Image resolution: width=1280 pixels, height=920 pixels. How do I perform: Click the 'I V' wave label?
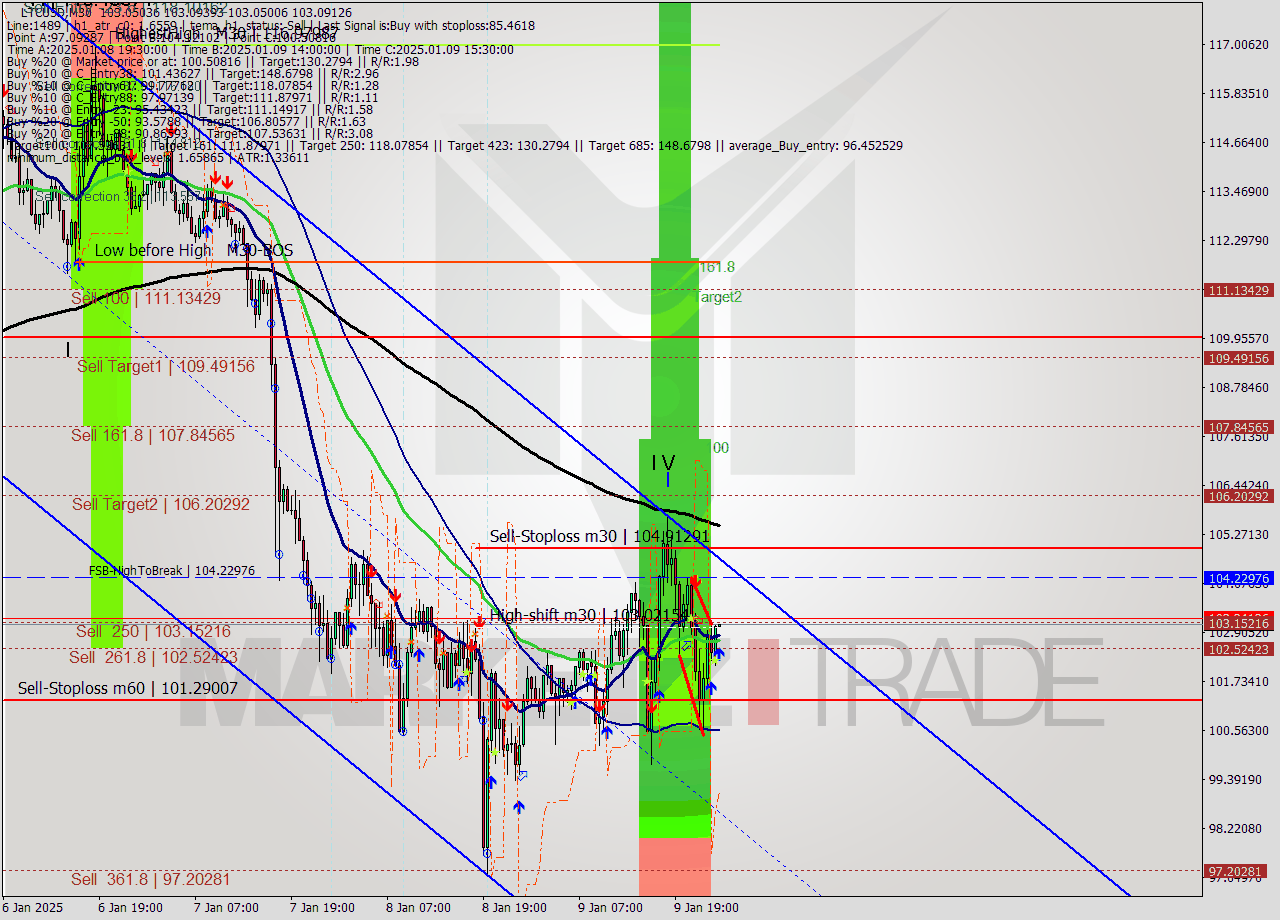pyautogui.click(x=663, y=463)
